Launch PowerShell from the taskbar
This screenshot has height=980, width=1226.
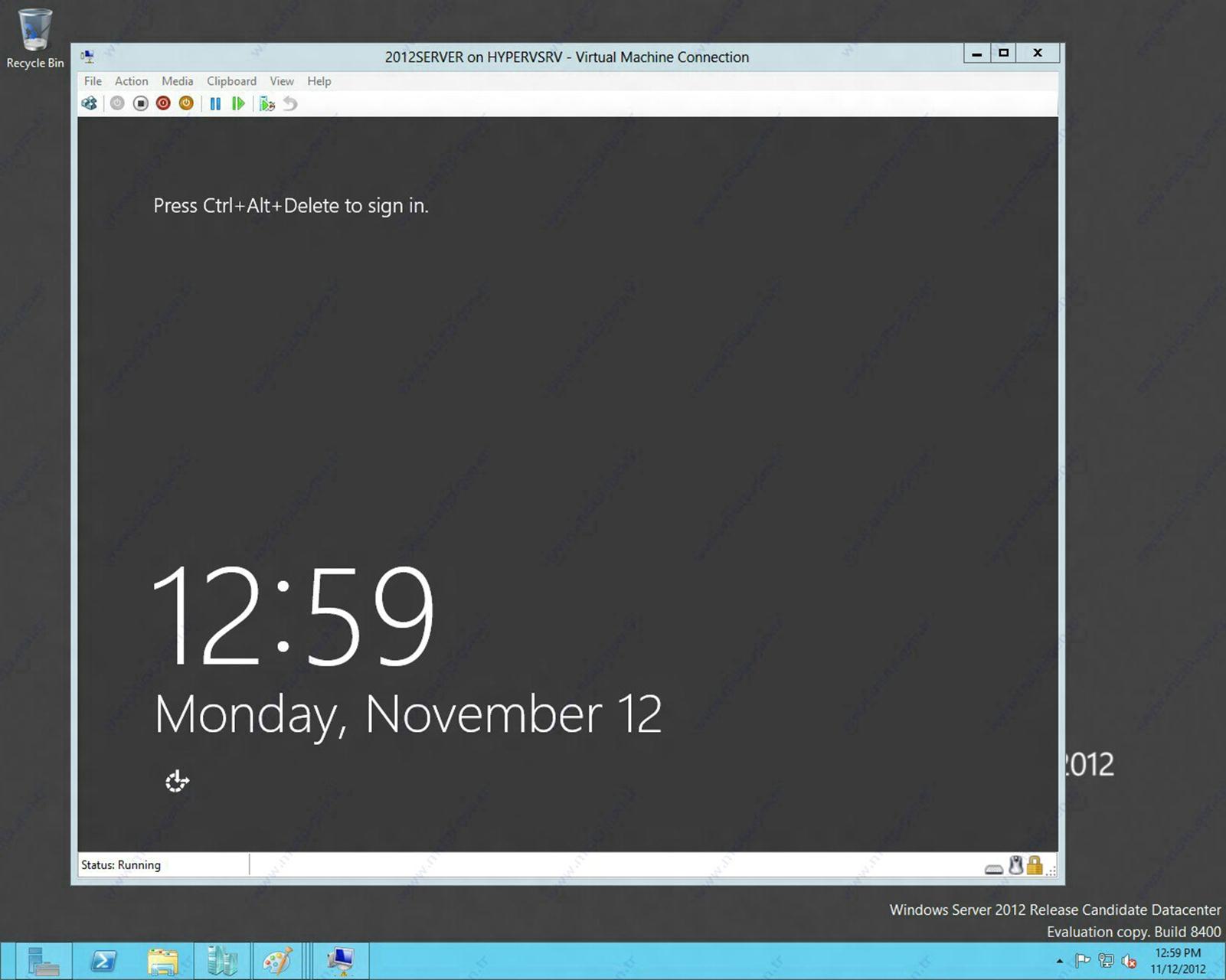pos(103,961)
